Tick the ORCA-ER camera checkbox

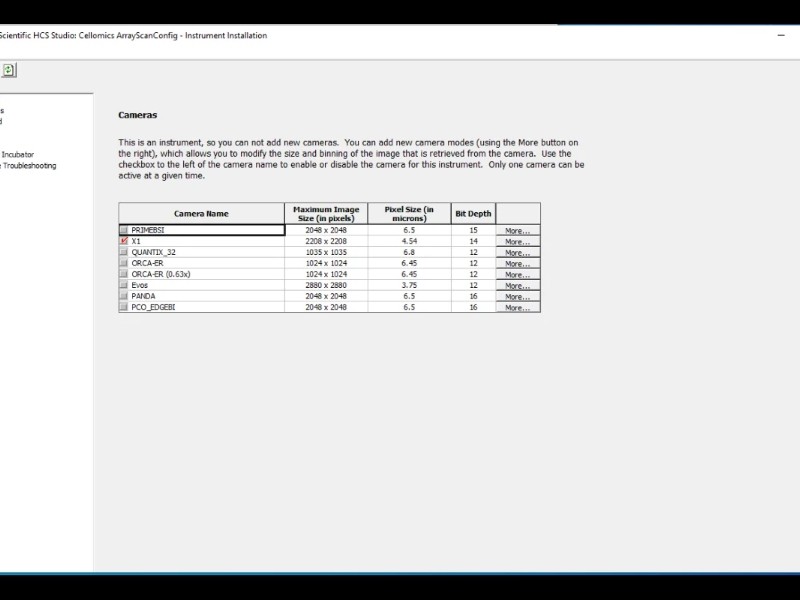123,263
